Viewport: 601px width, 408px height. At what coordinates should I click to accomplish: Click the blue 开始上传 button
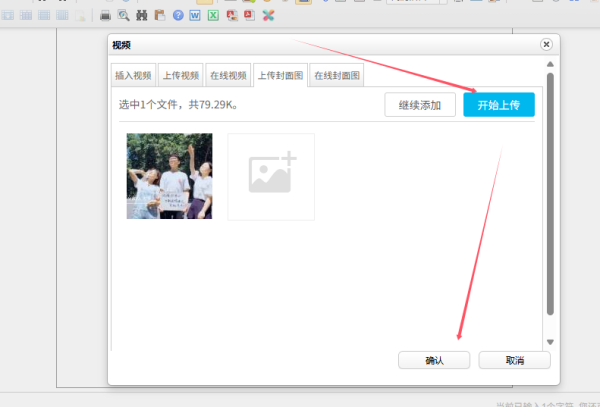coord(498,104)
